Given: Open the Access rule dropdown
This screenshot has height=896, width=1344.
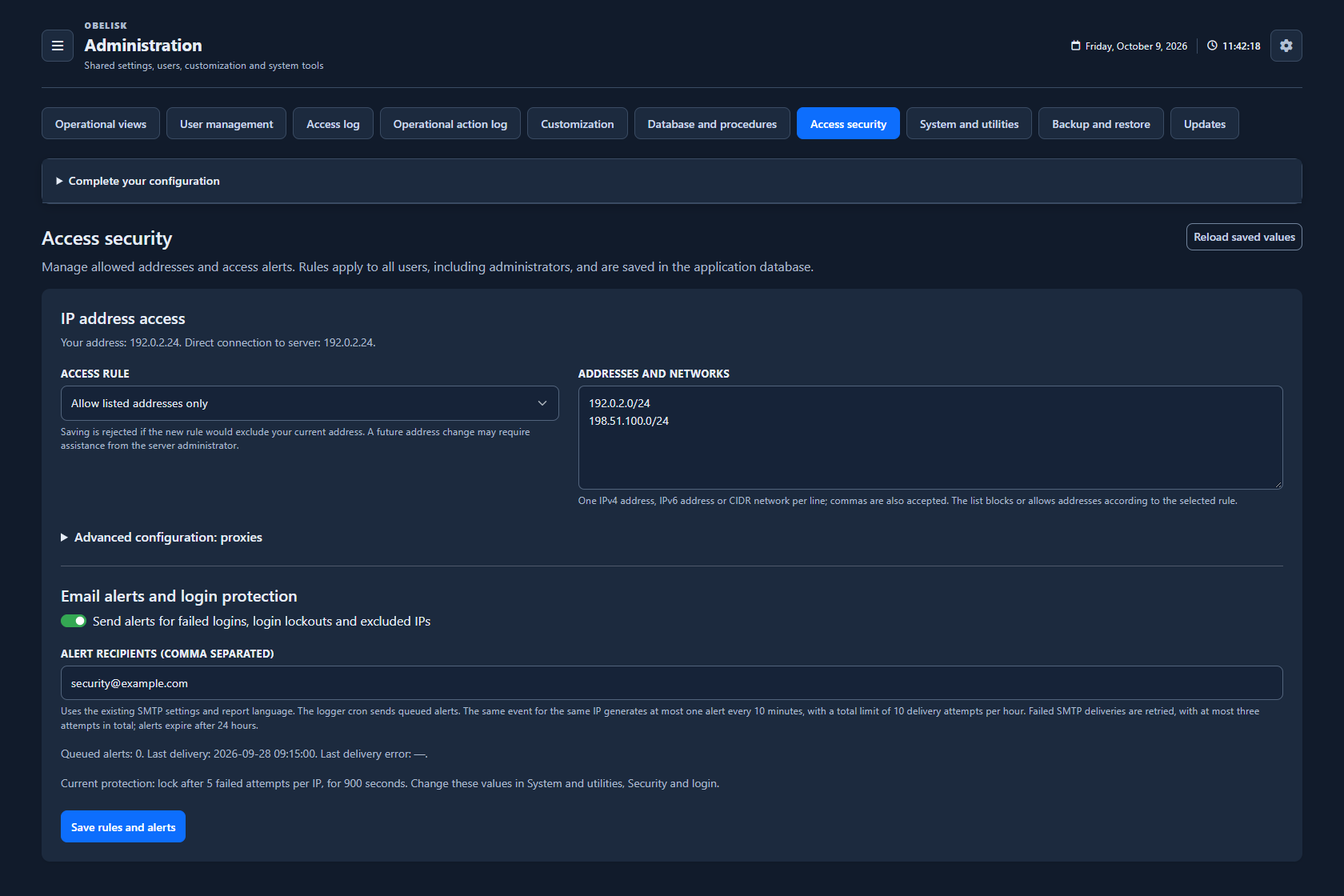Looking at the screenshot, I should point(310,403).
